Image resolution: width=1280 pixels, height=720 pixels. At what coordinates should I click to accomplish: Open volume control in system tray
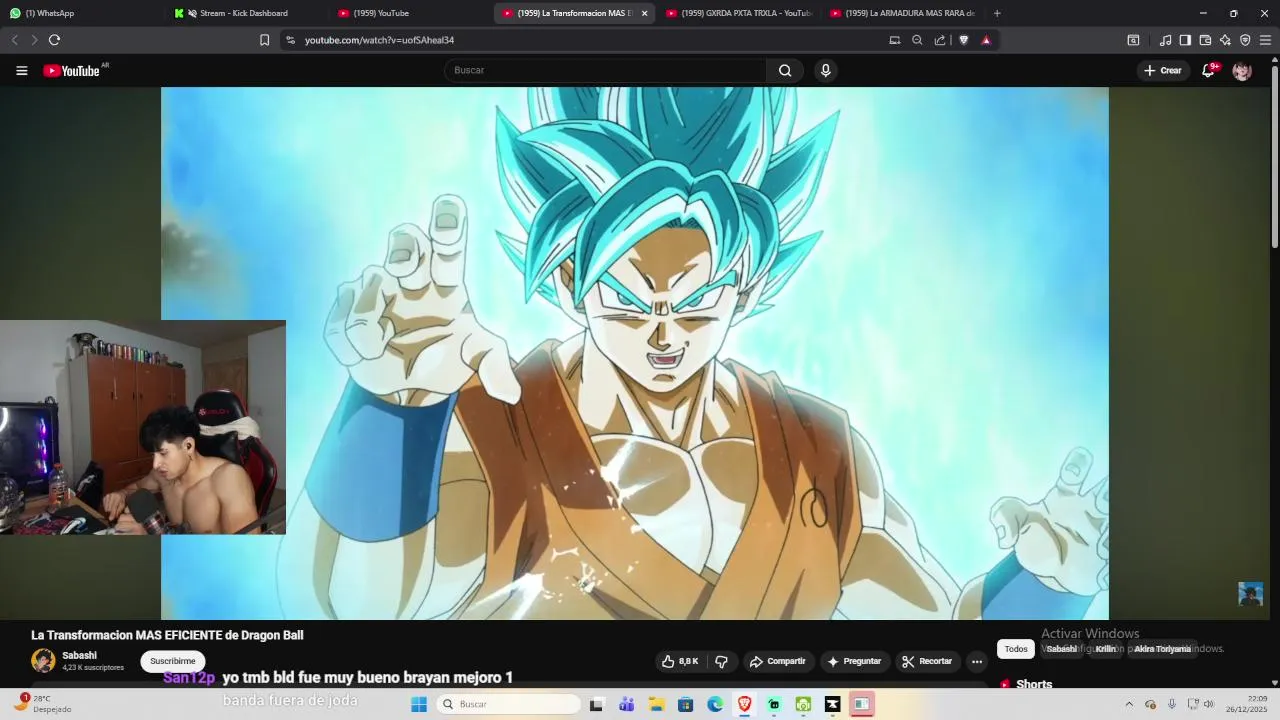[x=1210, y=704]
